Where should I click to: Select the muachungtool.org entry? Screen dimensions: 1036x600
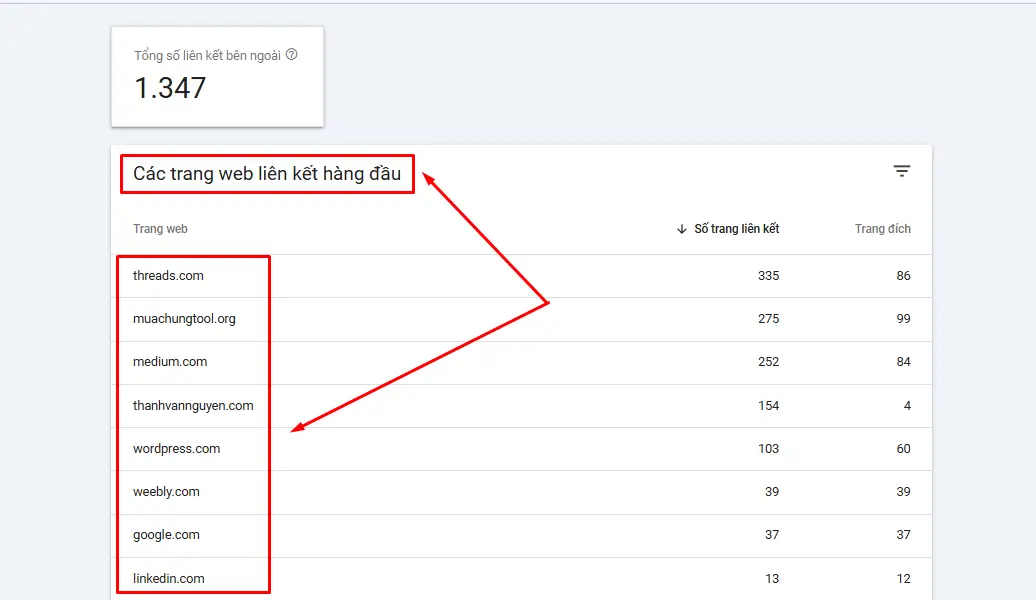(184, 319)
